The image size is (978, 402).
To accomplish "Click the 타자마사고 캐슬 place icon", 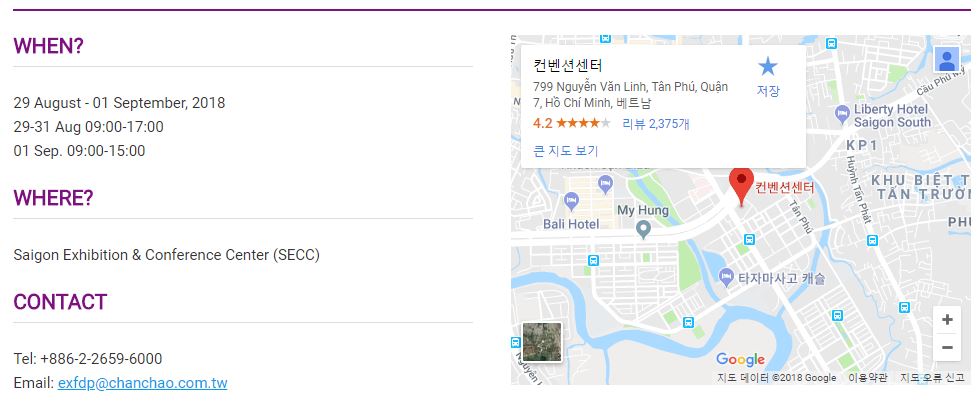I will click(x=724, y=278).
